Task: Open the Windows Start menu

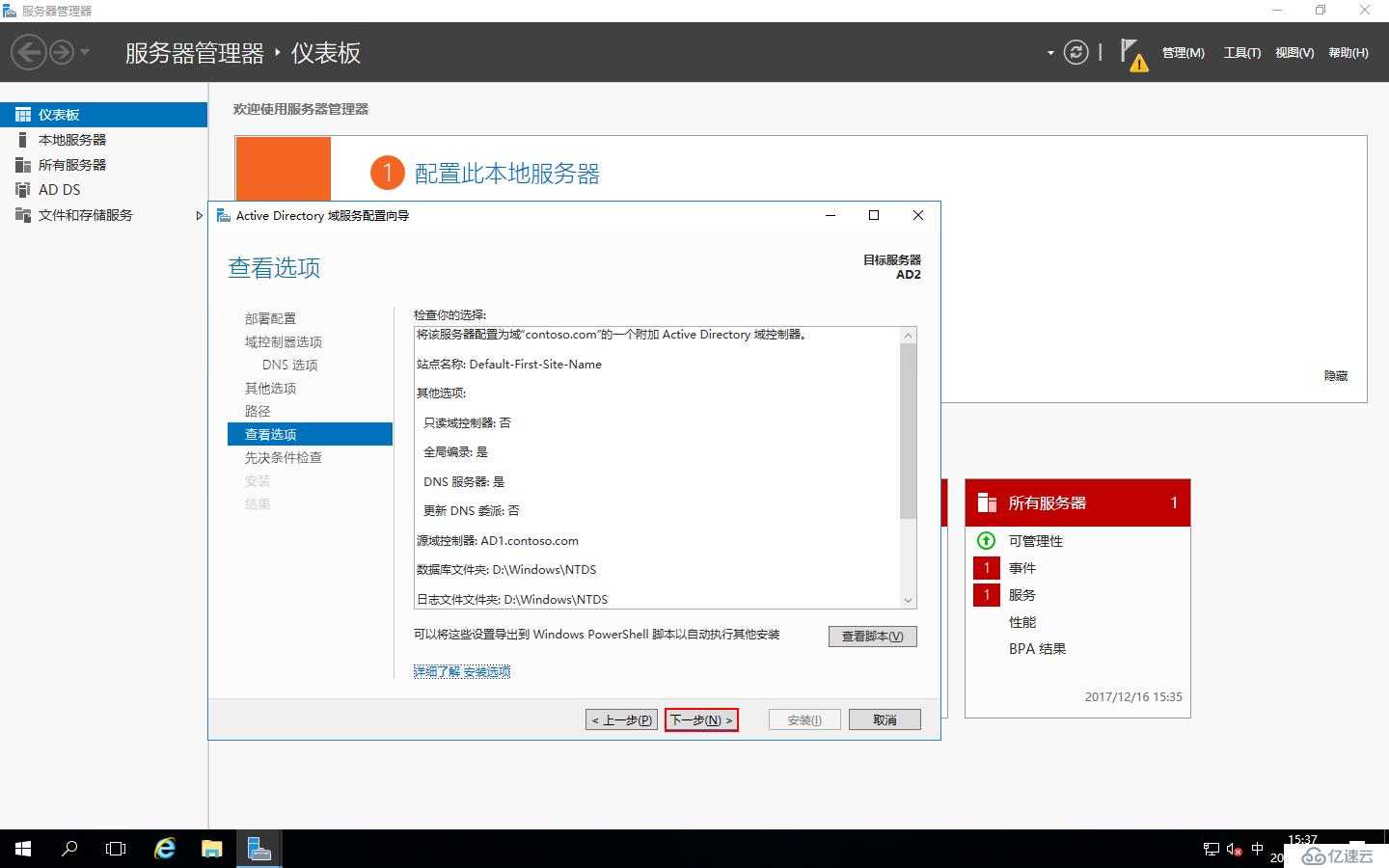Action: (23, 849)
